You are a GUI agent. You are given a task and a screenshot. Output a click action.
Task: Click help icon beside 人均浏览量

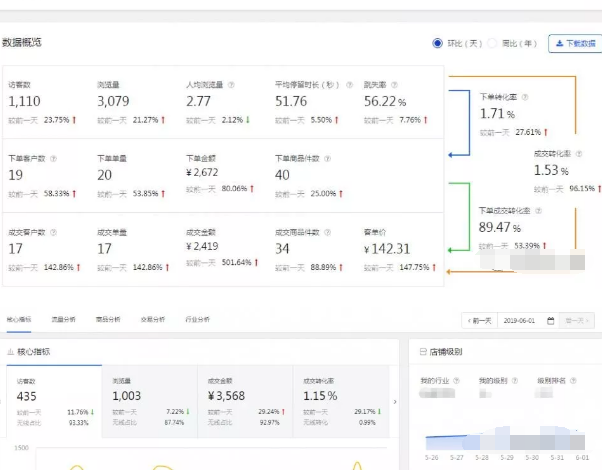[229, 85]
